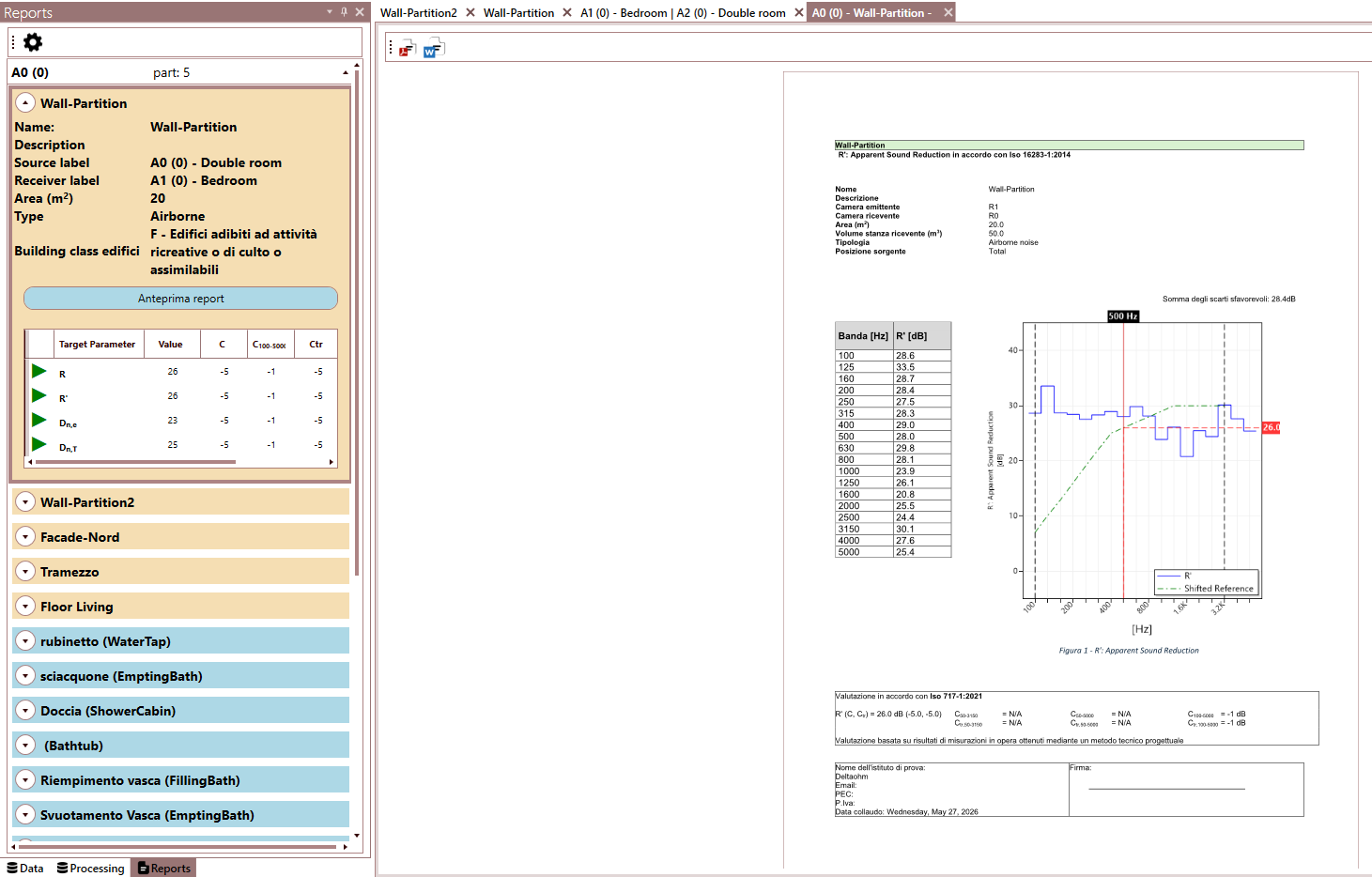Close the Reports panel
1372x877 pixels.
(x=360, y=12)
